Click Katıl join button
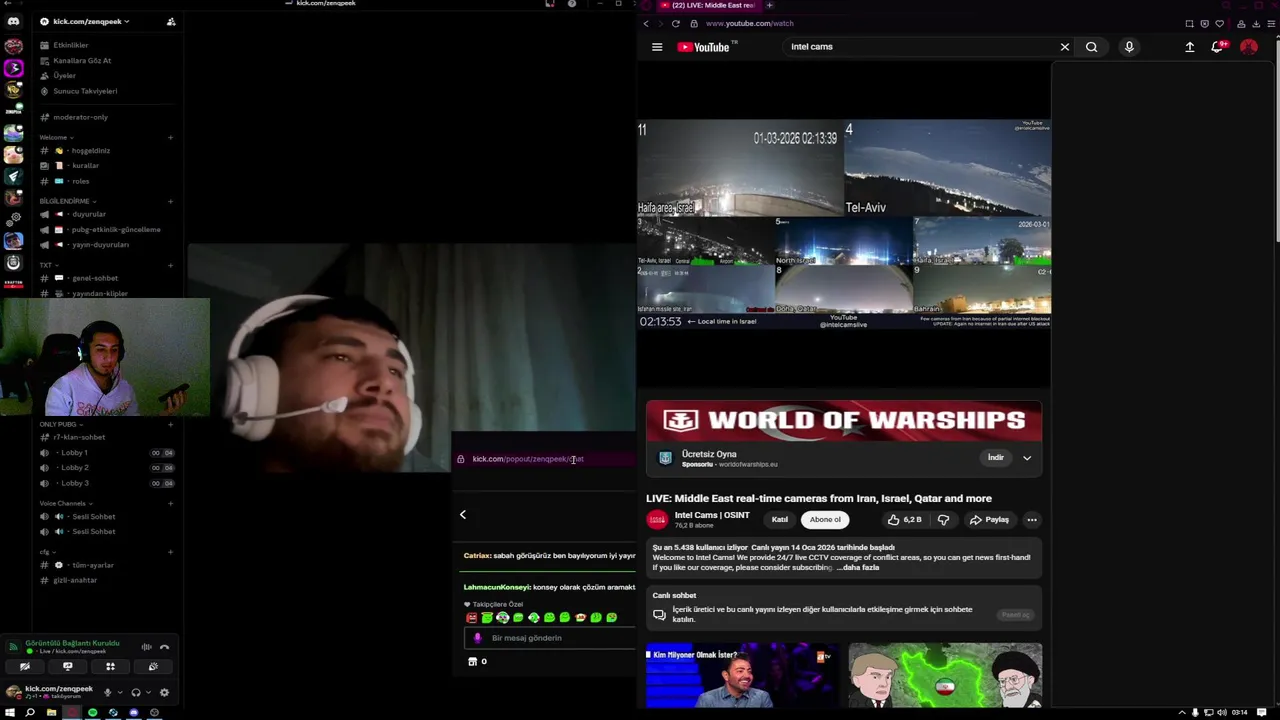The image size is (1280, 720). [x=780, y=520]
